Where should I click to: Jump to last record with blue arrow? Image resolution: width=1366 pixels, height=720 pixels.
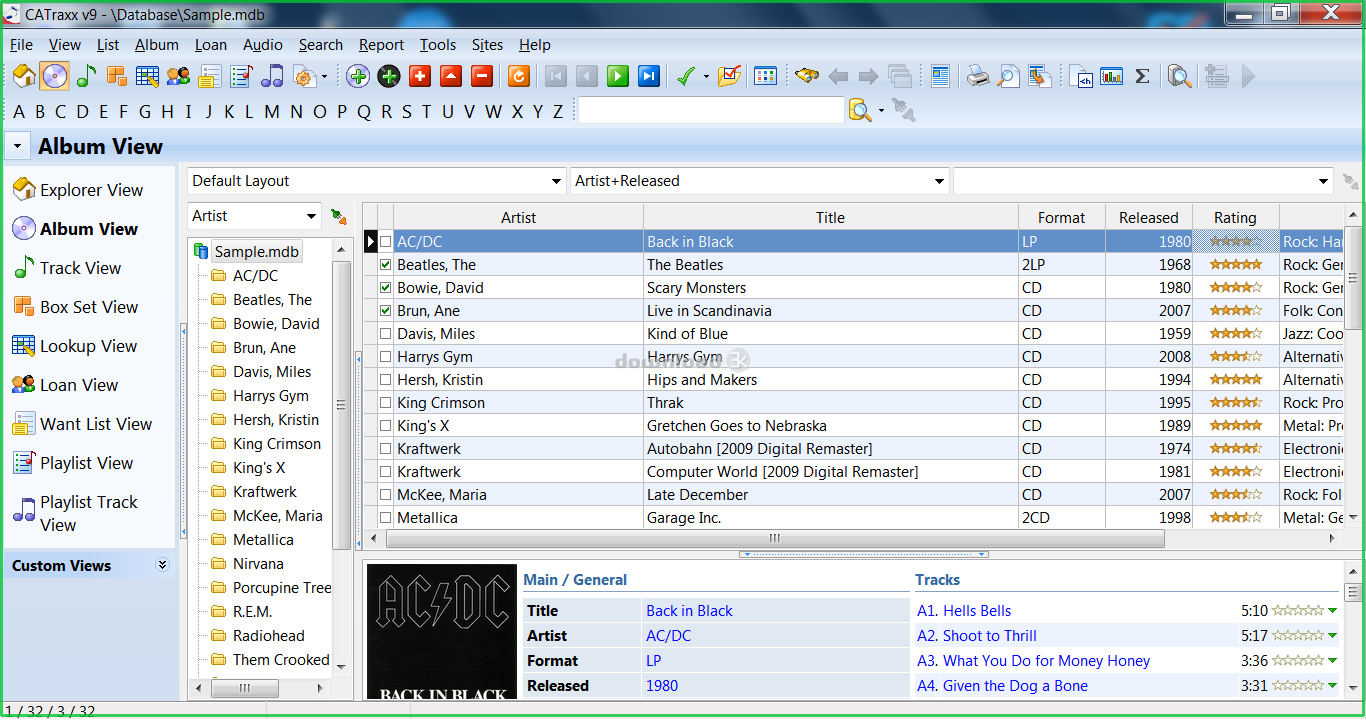(649, 76)
